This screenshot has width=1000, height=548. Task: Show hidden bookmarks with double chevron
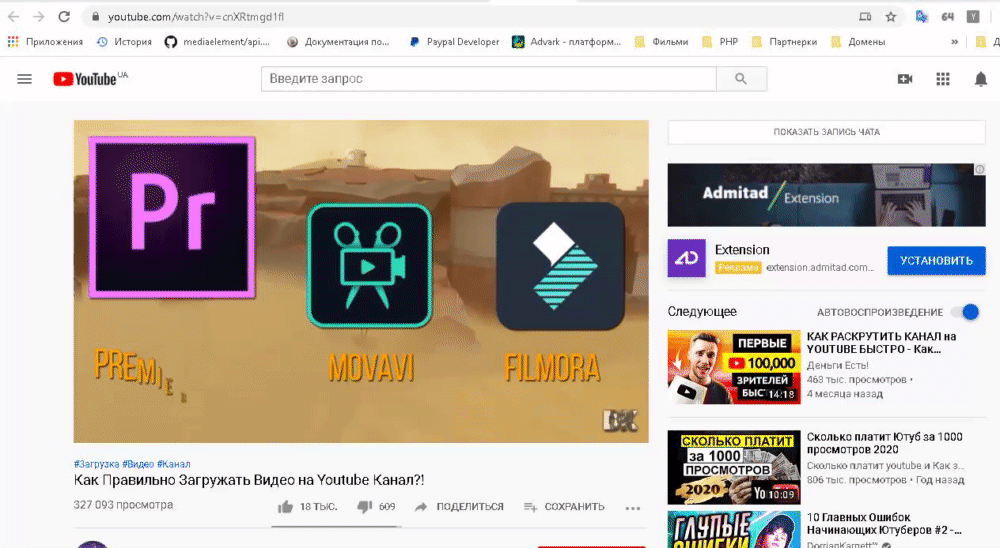coord(954,41)
